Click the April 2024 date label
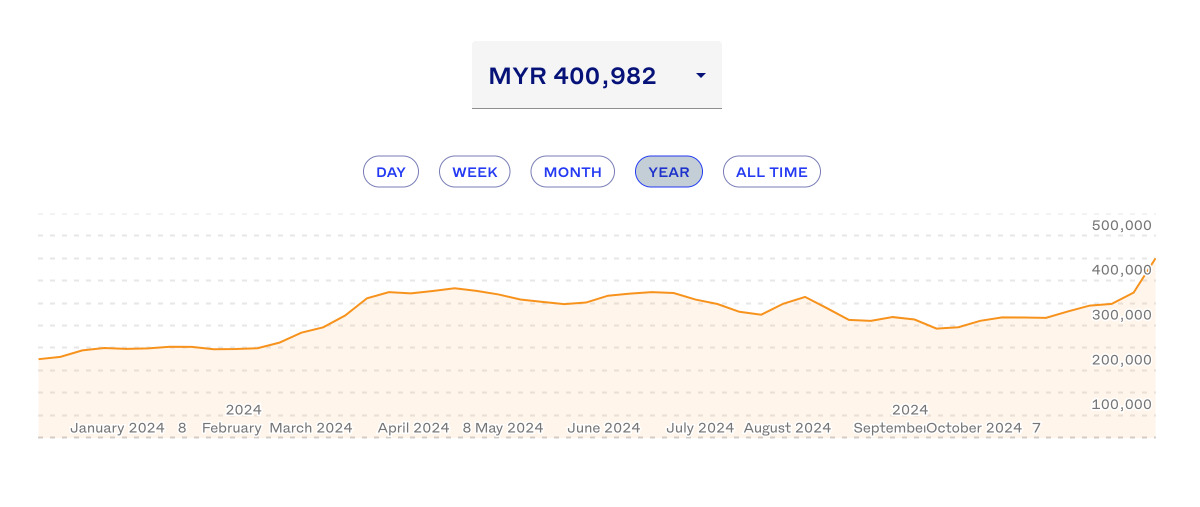The width and height of the screenshot is (1200, 507). (x=413, y=428)
